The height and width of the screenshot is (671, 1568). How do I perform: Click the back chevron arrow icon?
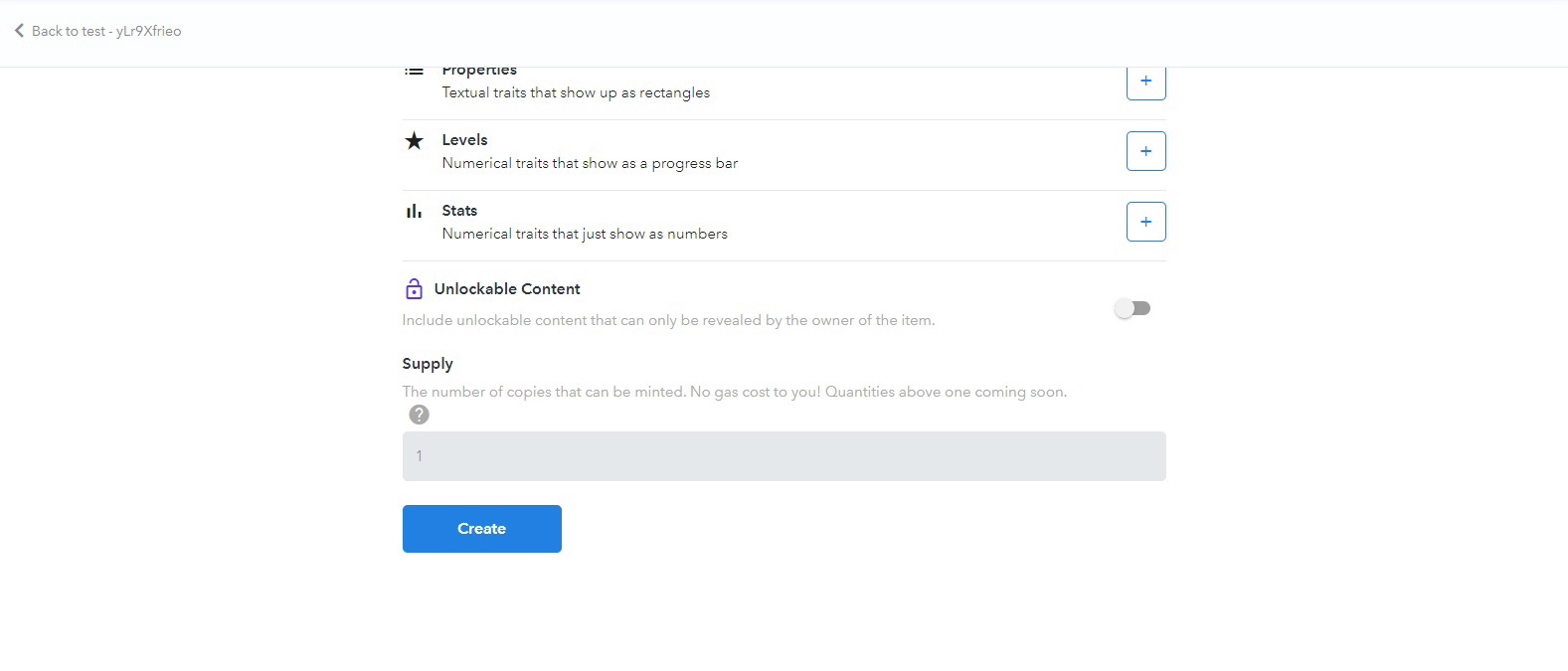point(19,31)
